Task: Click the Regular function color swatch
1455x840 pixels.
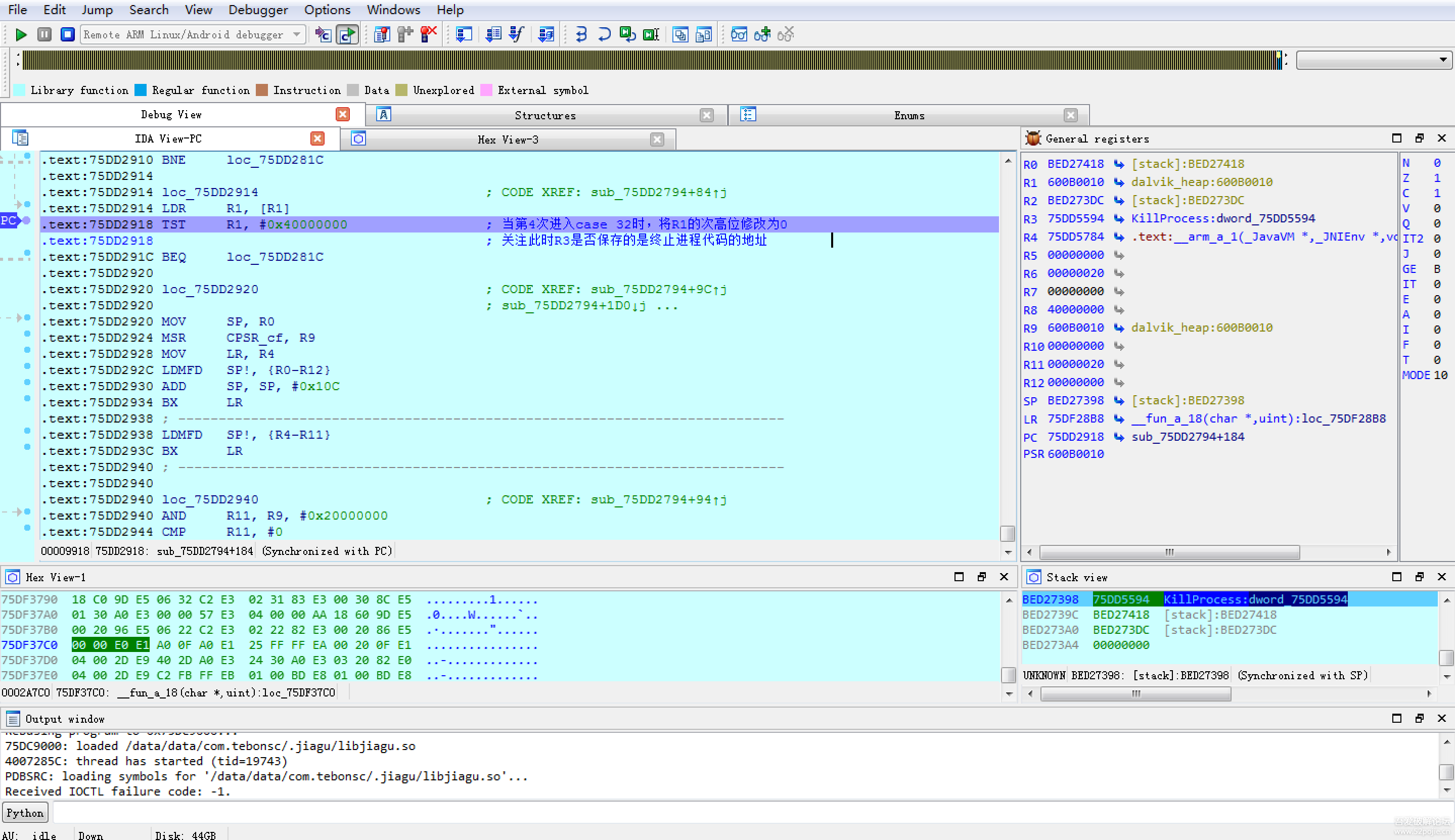Action: coord(140,90)
